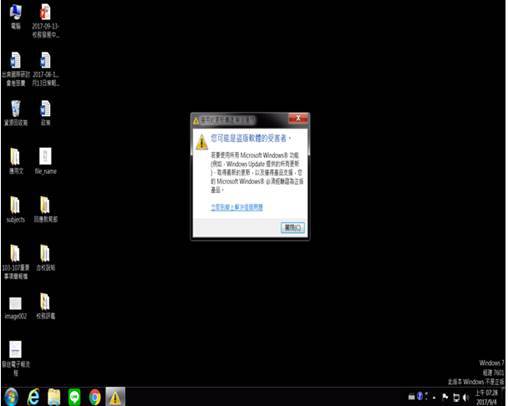Open the Computer (電腦) desktop icon
Viewport: 508px width, 406px height.
pos(15,17)
